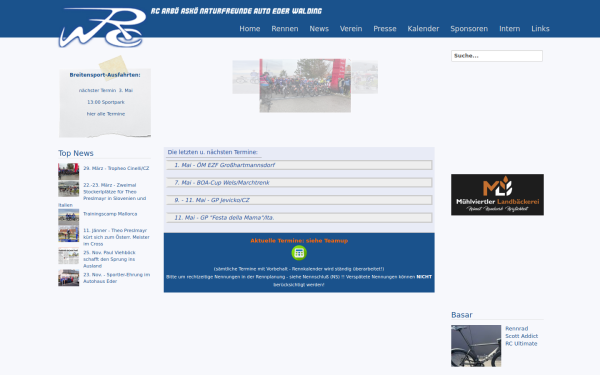Image resolution: width=600 pixels, height=375 pixels.
Task: Open the Rennen menu item
Action: point(285,29)
